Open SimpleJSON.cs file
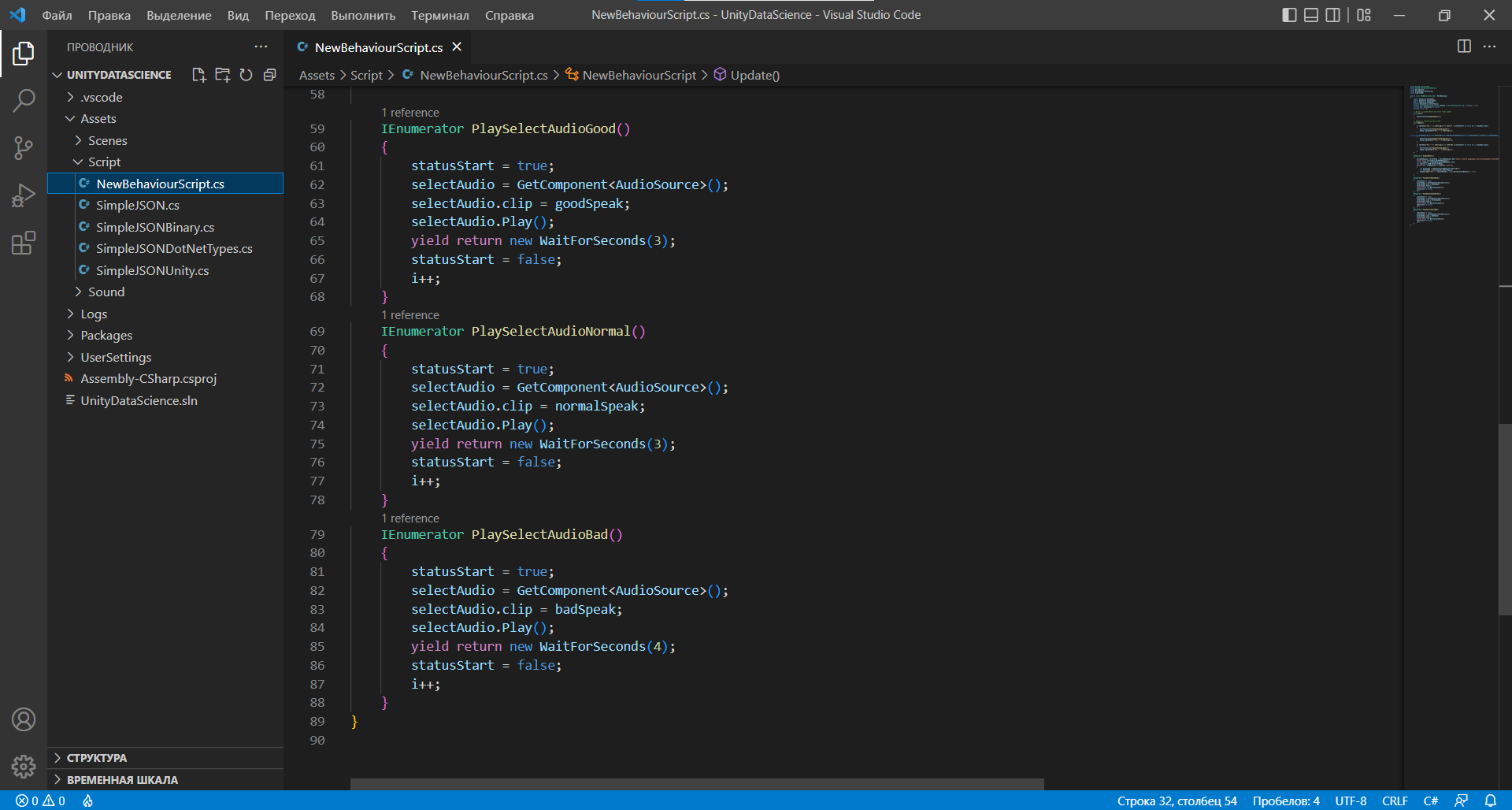The height and width of the screenshot is (810, 1512). pos(165,205)
